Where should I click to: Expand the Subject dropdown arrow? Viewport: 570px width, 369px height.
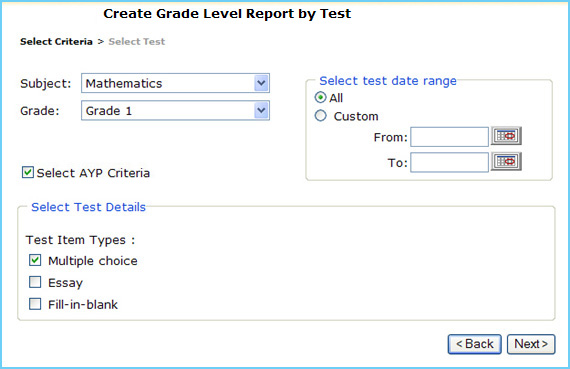coord(261,83)
